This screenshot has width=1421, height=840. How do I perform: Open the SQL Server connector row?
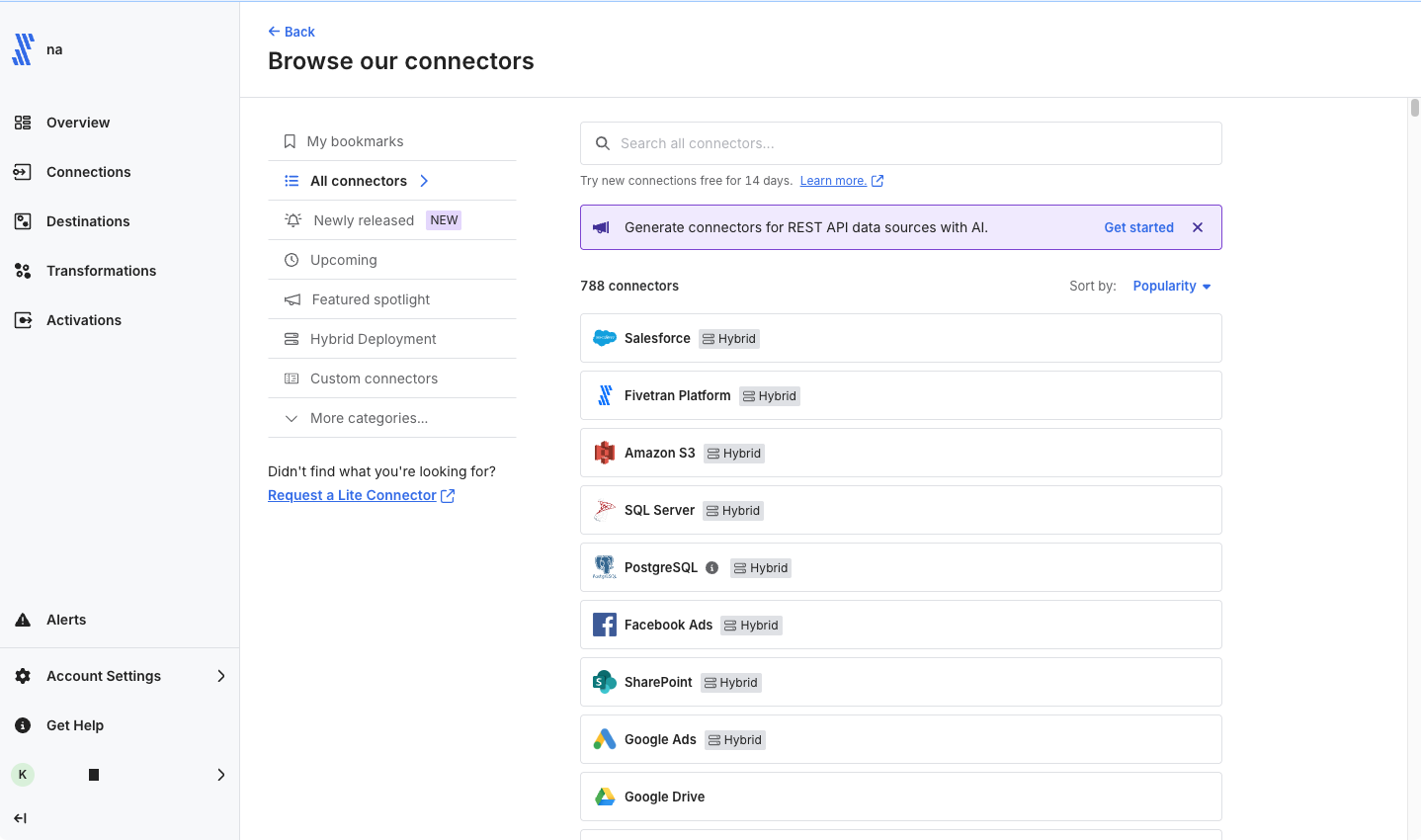point(901,510)
